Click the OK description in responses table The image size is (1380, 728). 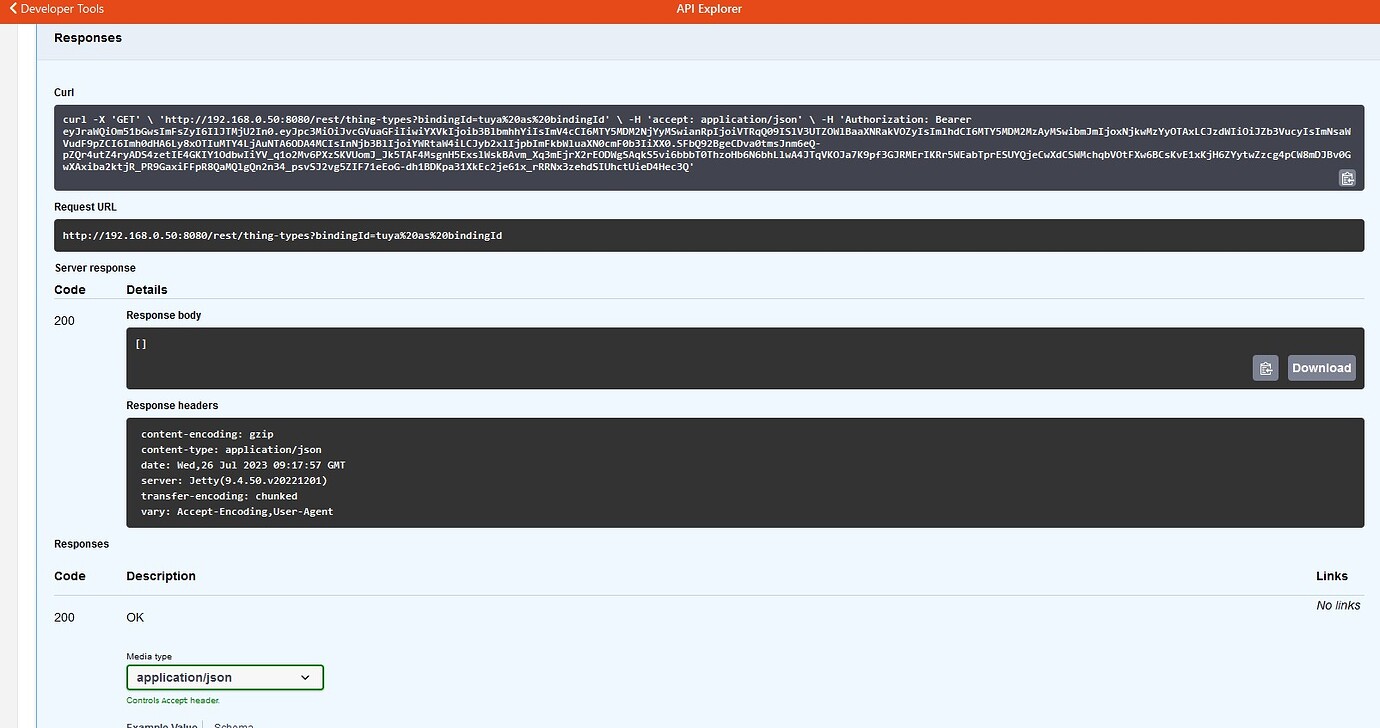click(134, 617)
